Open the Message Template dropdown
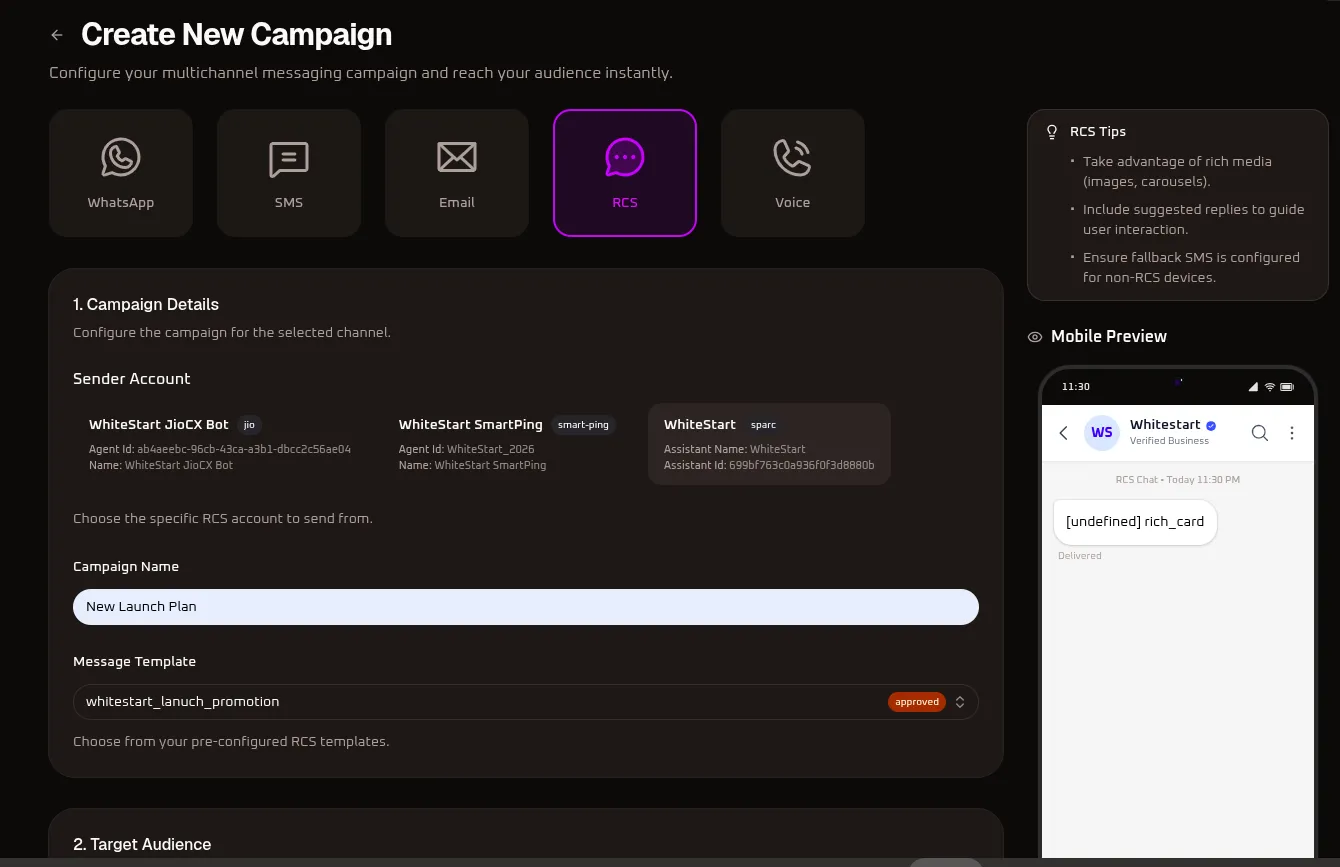This screenshot has height=867, width=1340. (x=526, y=702)
